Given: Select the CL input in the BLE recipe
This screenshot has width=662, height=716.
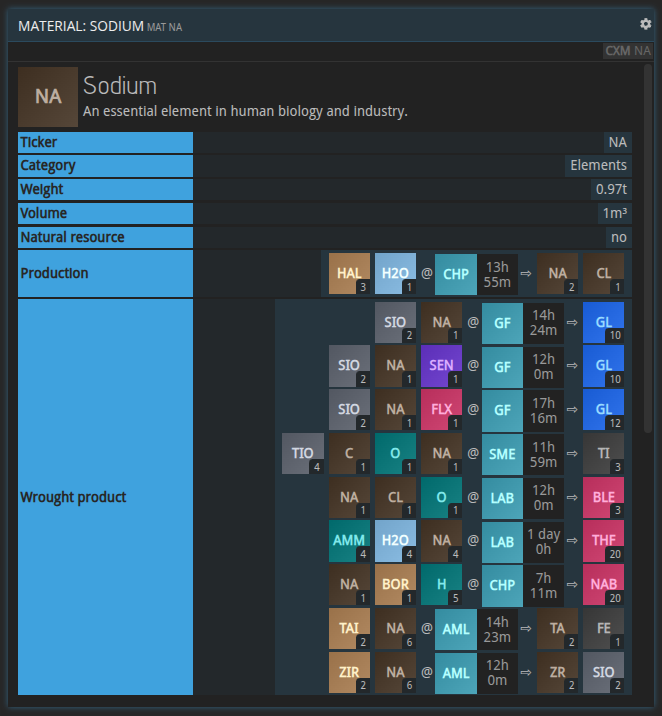Looking at the screenshot, I should [395, 497].
